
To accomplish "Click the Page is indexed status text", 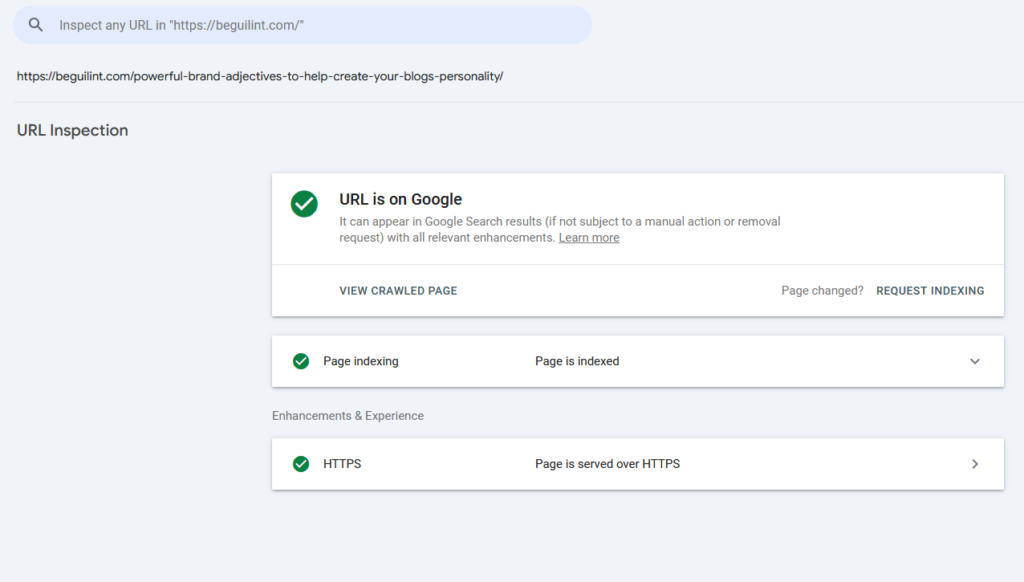I will (577, 361).
